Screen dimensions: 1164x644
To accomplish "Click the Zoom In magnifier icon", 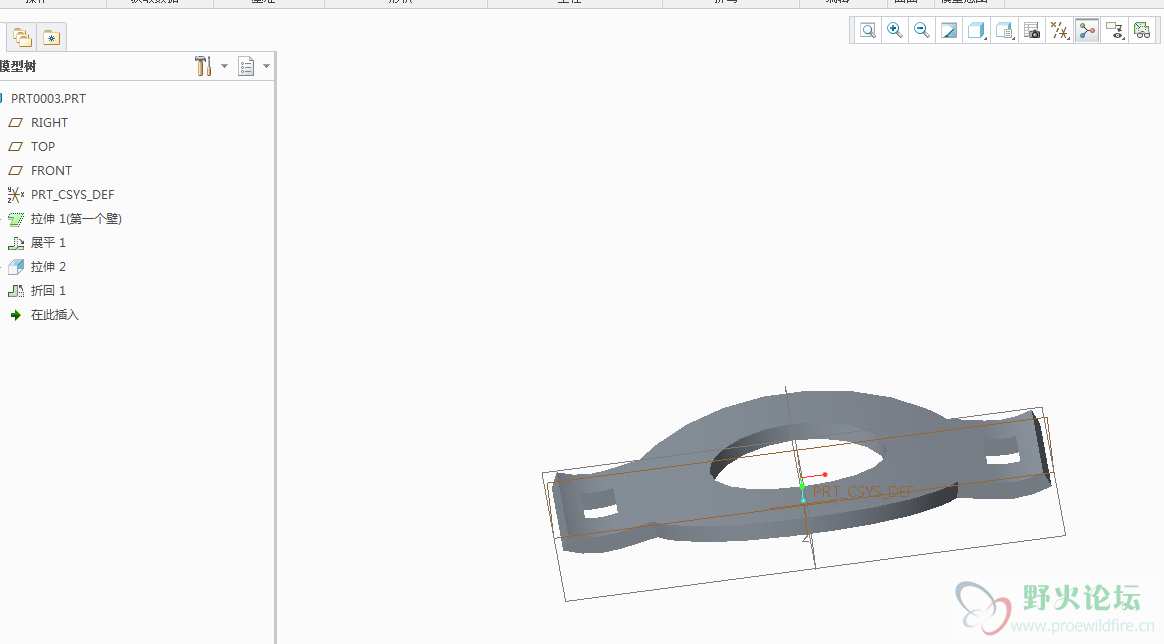I will tap(895, 30).
